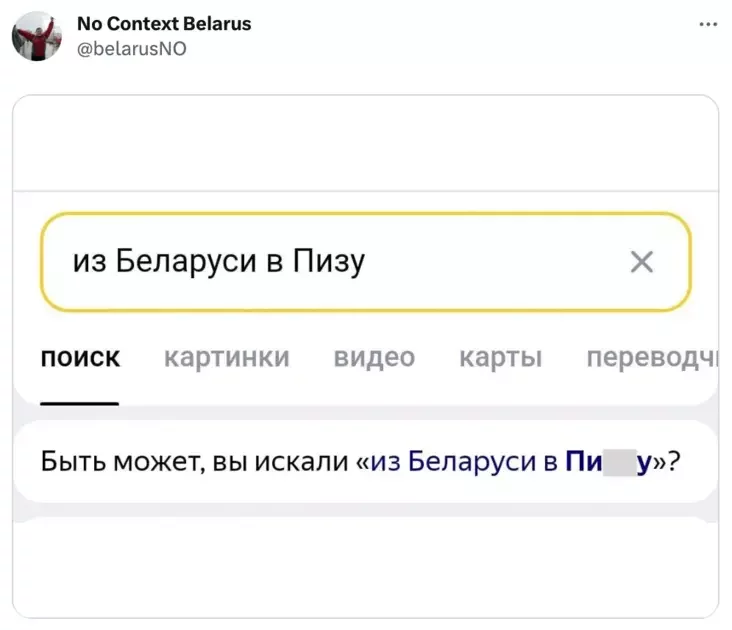The image size is (732, 630).
Task: Switch to the «картинки» tab
Action: point(226,357)
